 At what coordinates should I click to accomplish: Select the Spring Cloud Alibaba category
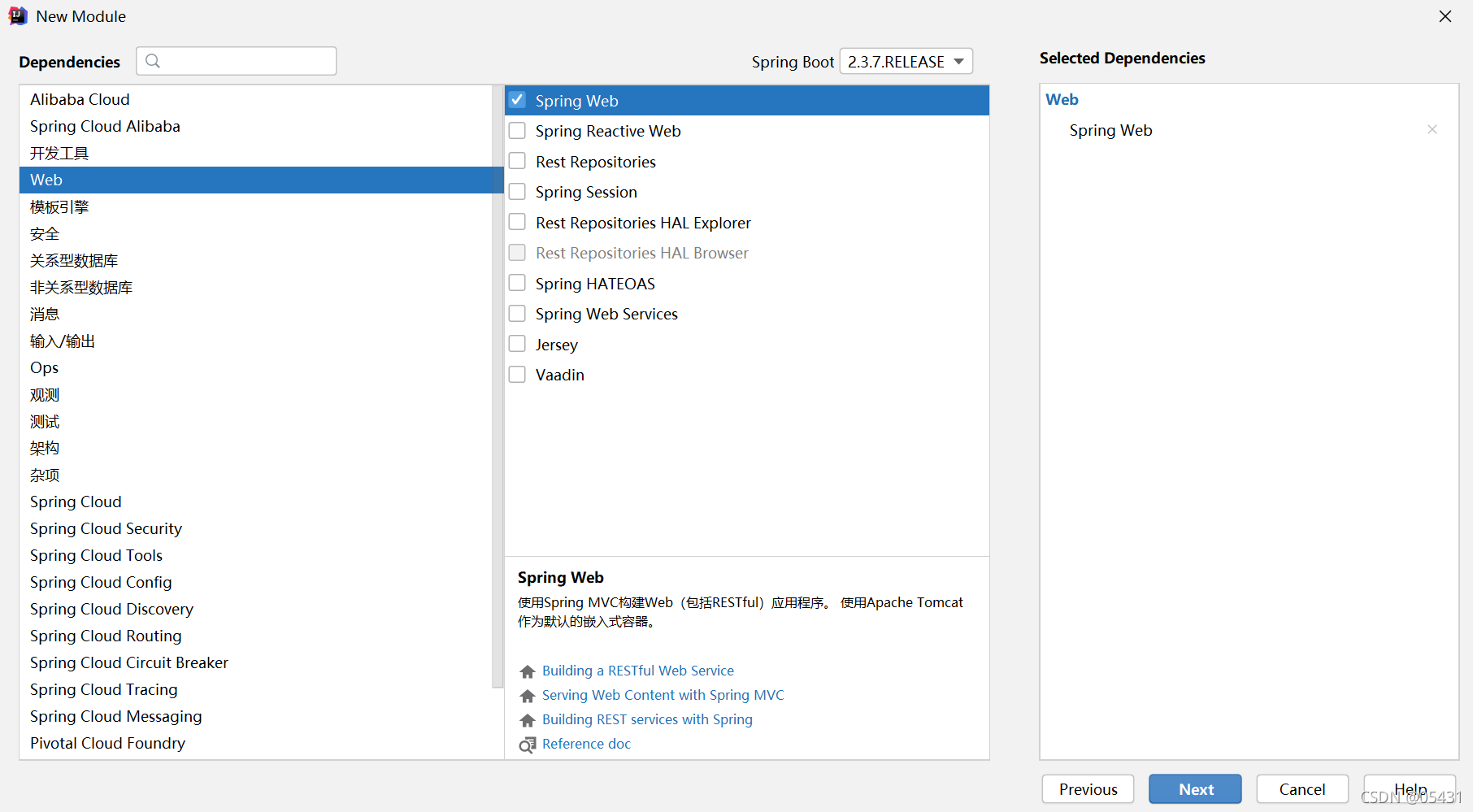(105, 126)
